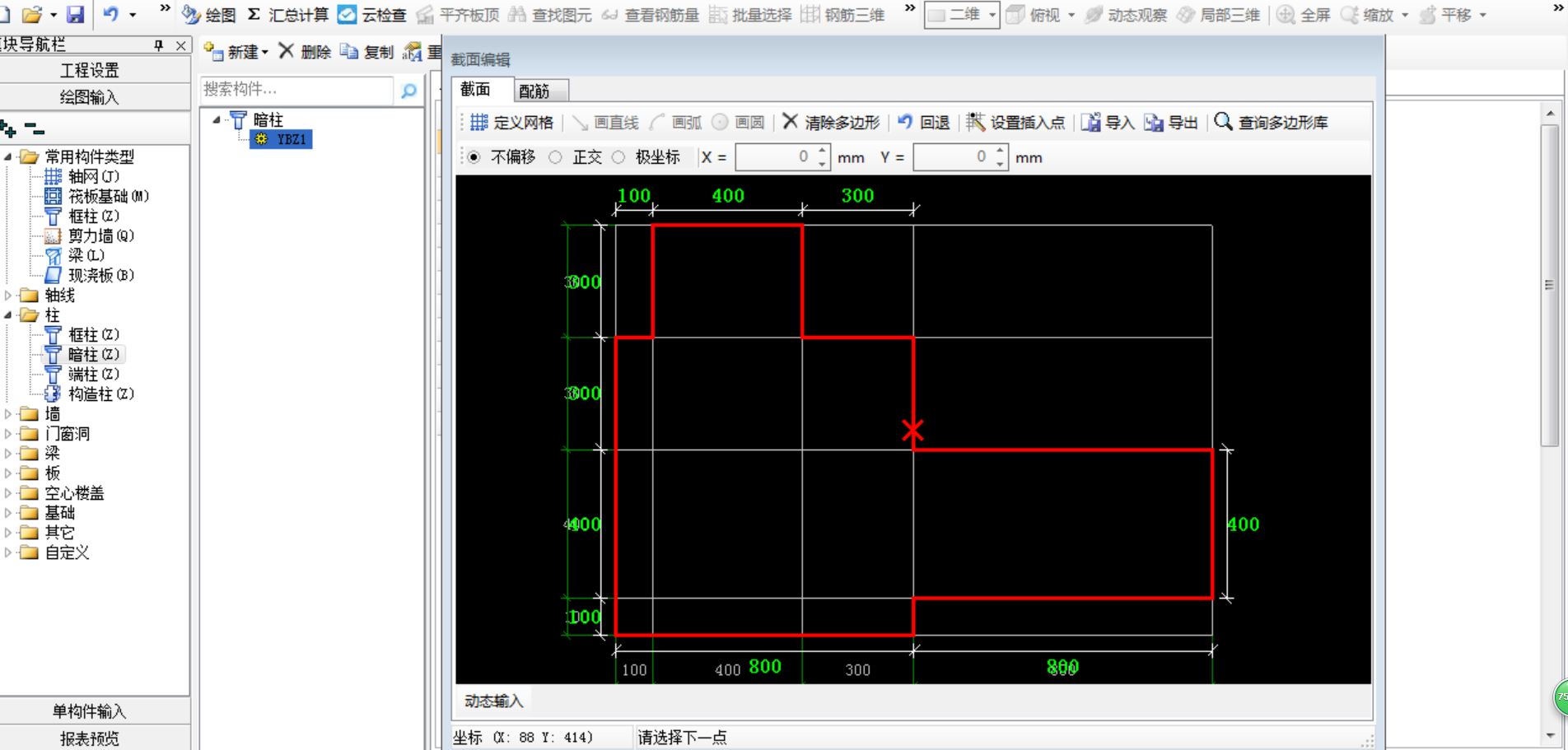Select 极坐标 radio option
Image resolution: width=1568 pixels, height=750 pixels.
pyautogui.click(x=618, y=157)
